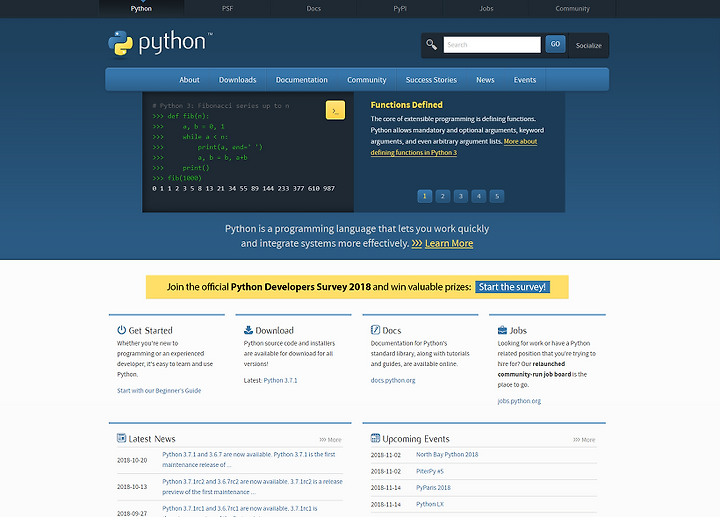This screenshot has height=517, width=720.
Task: Open the About menu
Action: click(x=189, y=80)
